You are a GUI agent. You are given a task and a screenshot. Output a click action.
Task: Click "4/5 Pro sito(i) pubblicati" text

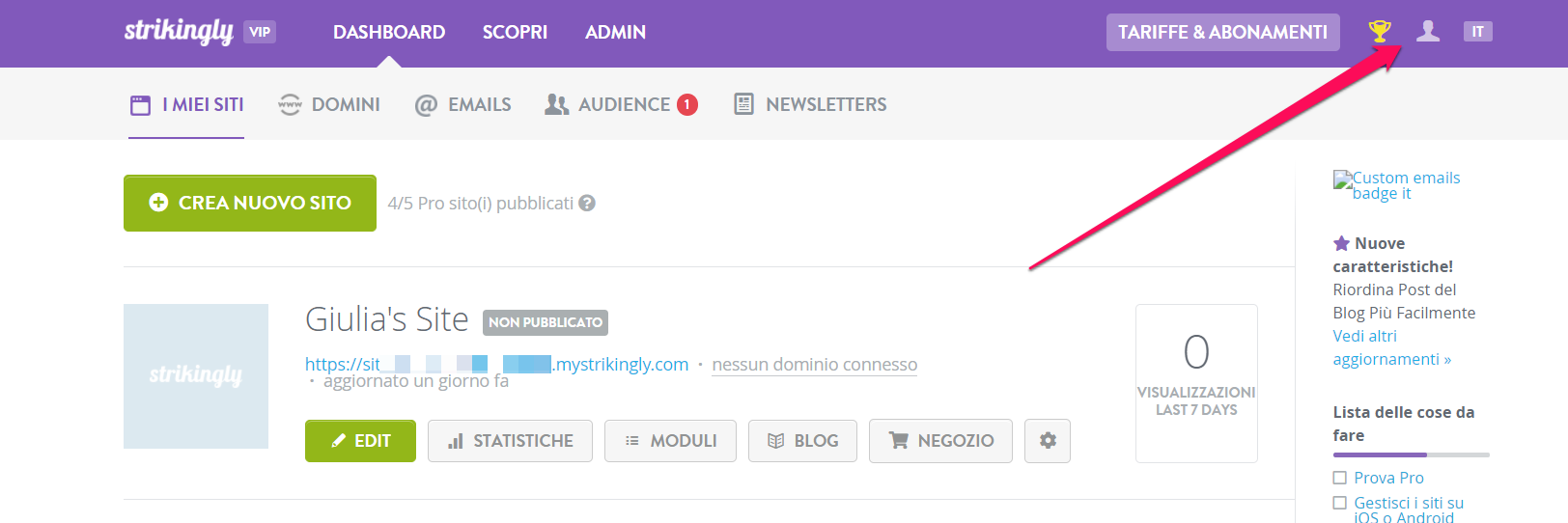480,203
